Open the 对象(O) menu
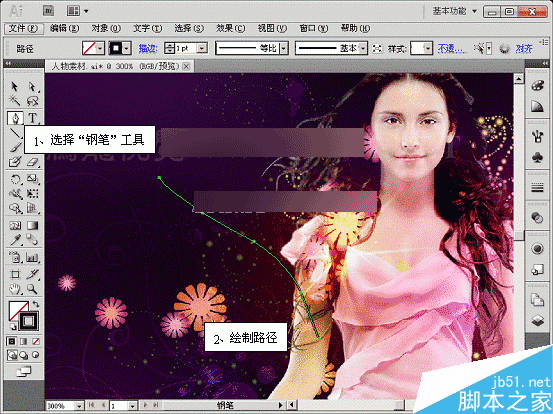 coord(106,28)
